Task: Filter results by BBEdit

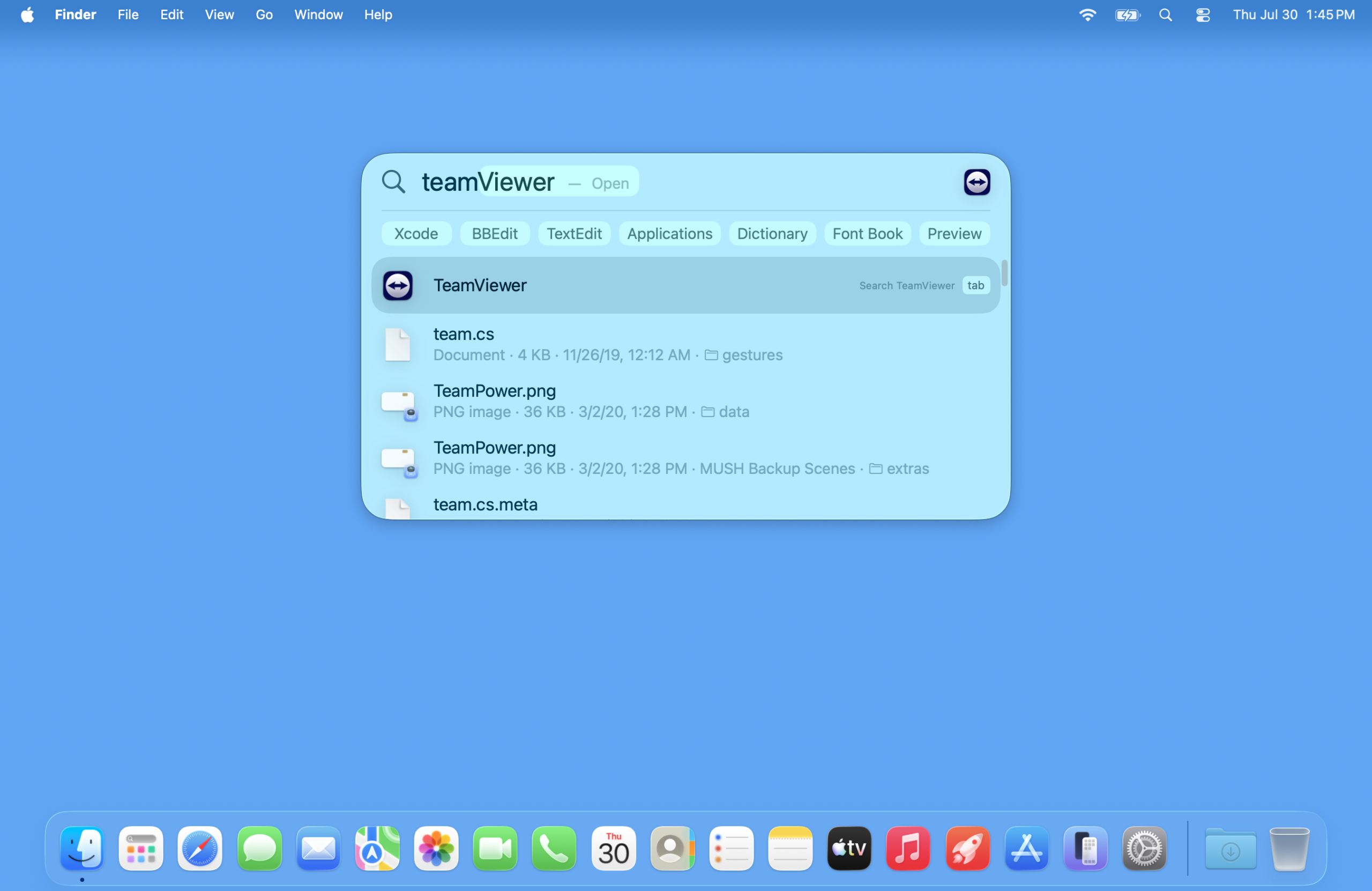Action: click(495, 234)
